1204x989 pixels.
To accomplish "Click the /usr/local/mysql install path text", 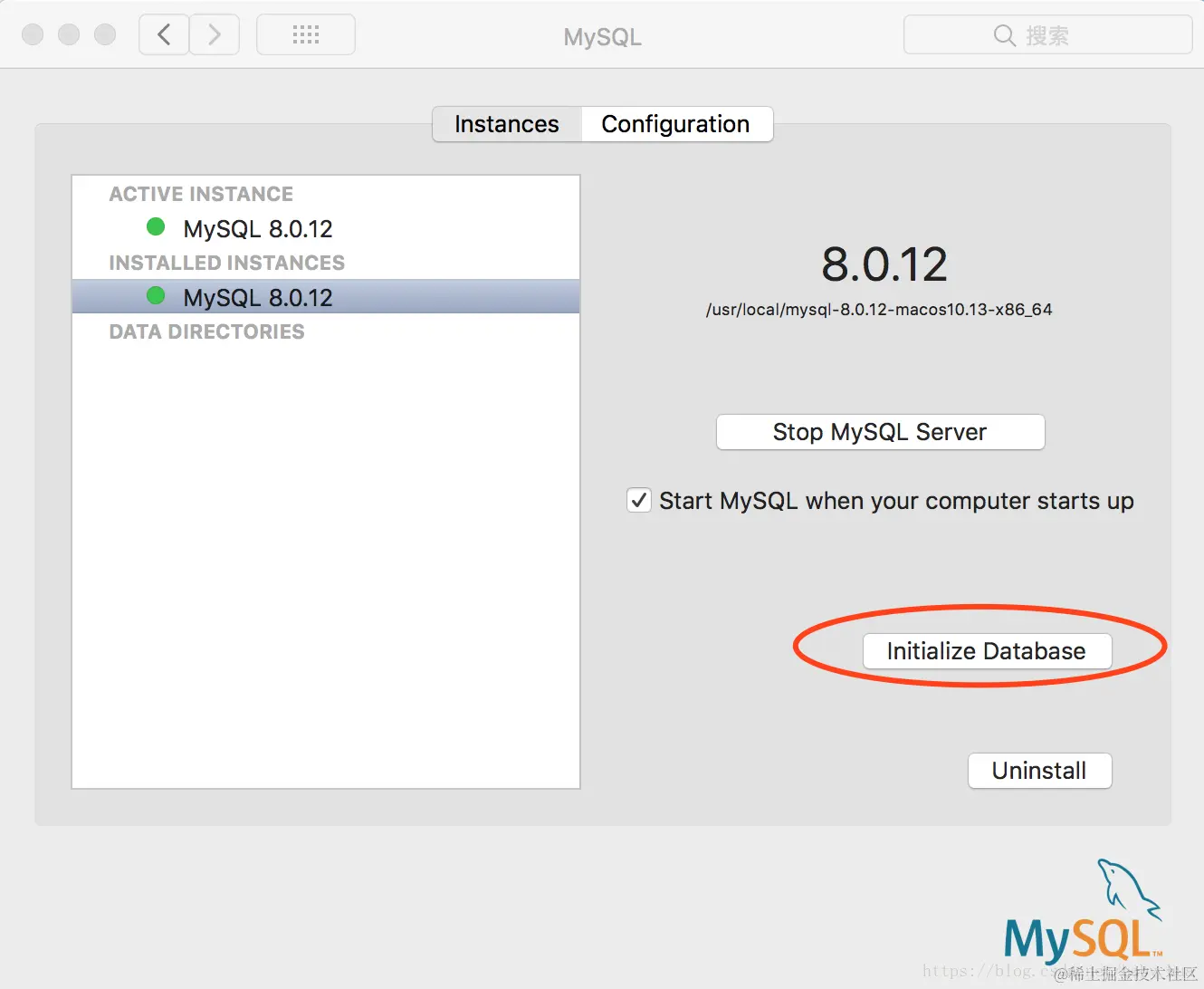I will click(x=879, y=310).
